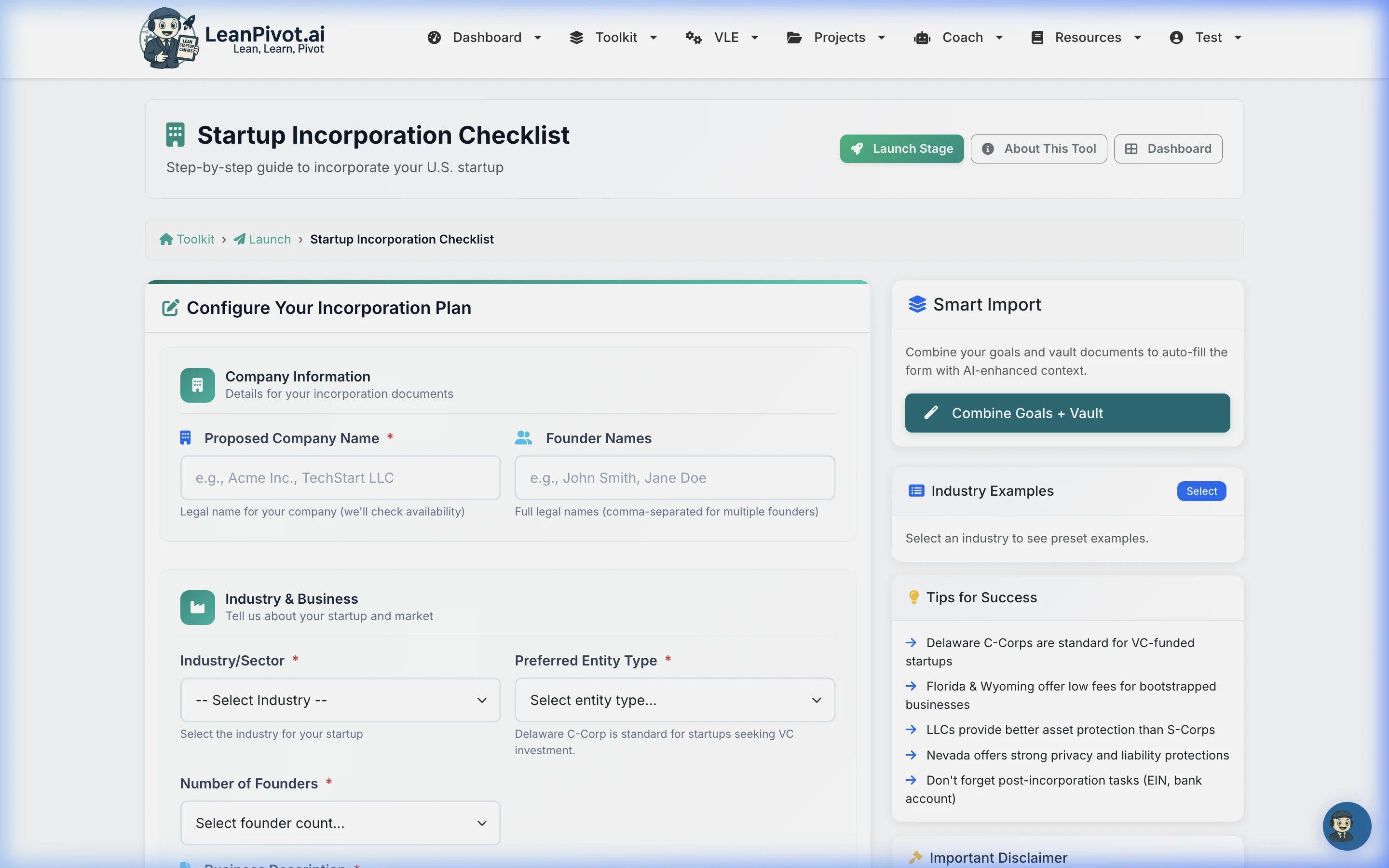The width and height of the screenshot is (1389, 868).
Task: Open the Preferred Entity Type dropdown
Action: [x=674, y=700]
